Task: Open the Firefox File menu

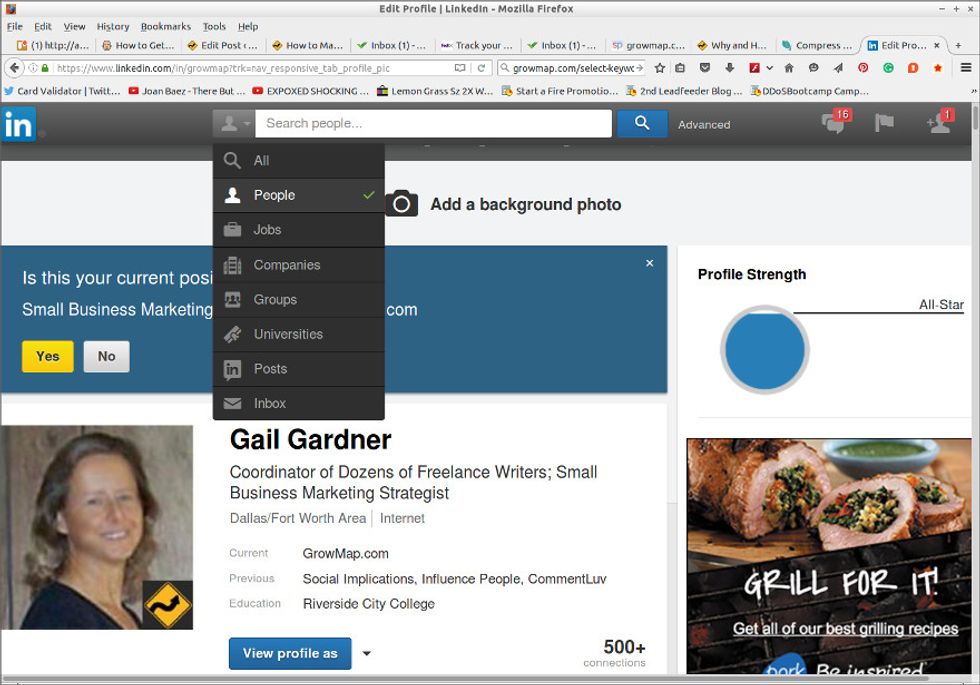Action: pos(14,26)
